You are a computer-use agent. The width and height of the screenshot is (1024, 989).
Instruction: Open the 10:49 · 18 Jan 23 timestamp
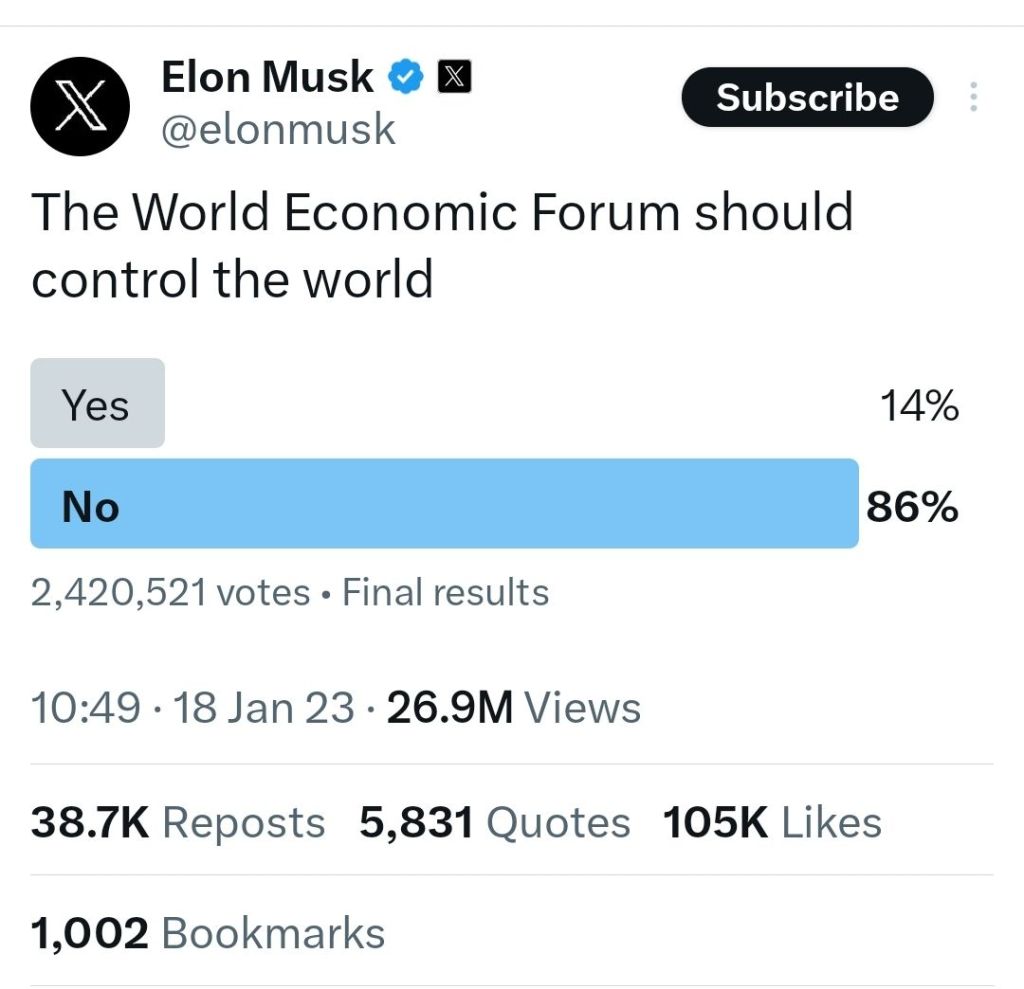(192, 708)
